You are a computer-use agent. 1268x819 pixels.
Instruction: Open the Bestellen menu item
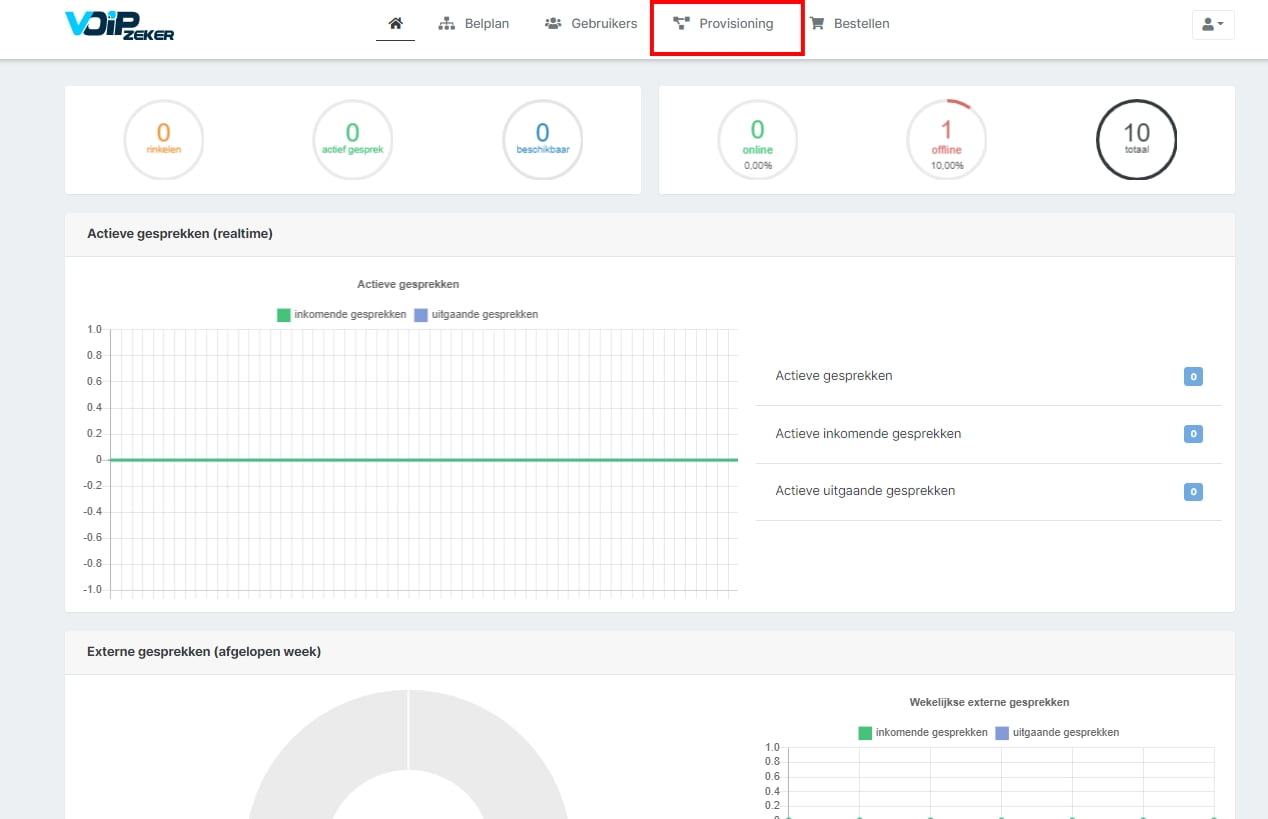849,23
